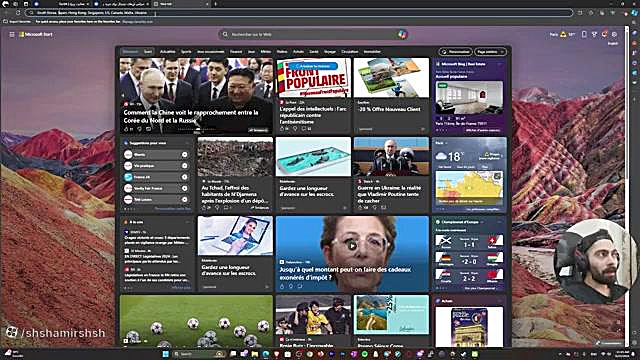Open Windows Start button on the taskbar
640x360 pixels.
click(165, 354)
